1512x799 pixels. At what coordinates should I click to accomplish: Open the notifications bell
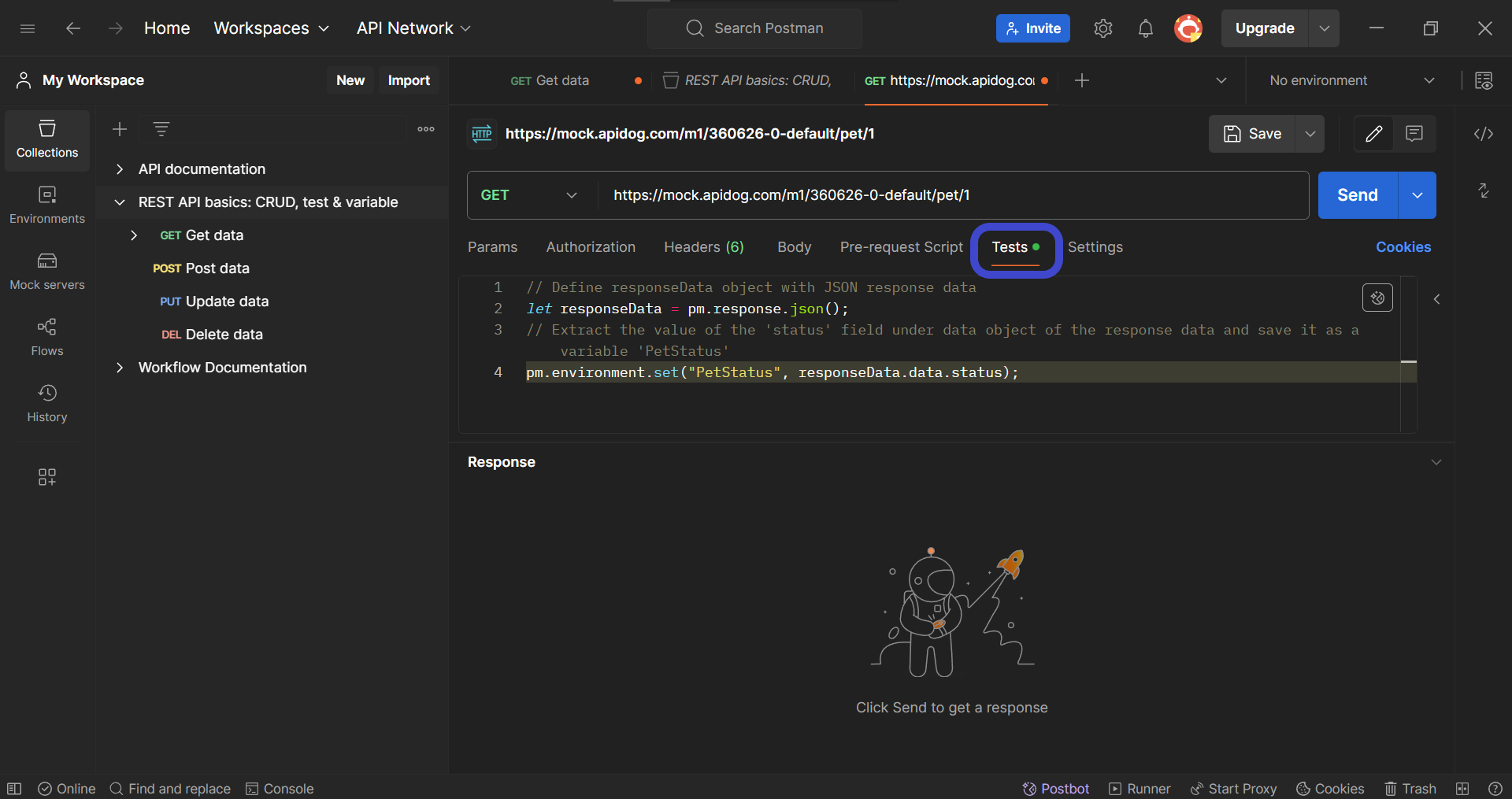coord(1146,28)
